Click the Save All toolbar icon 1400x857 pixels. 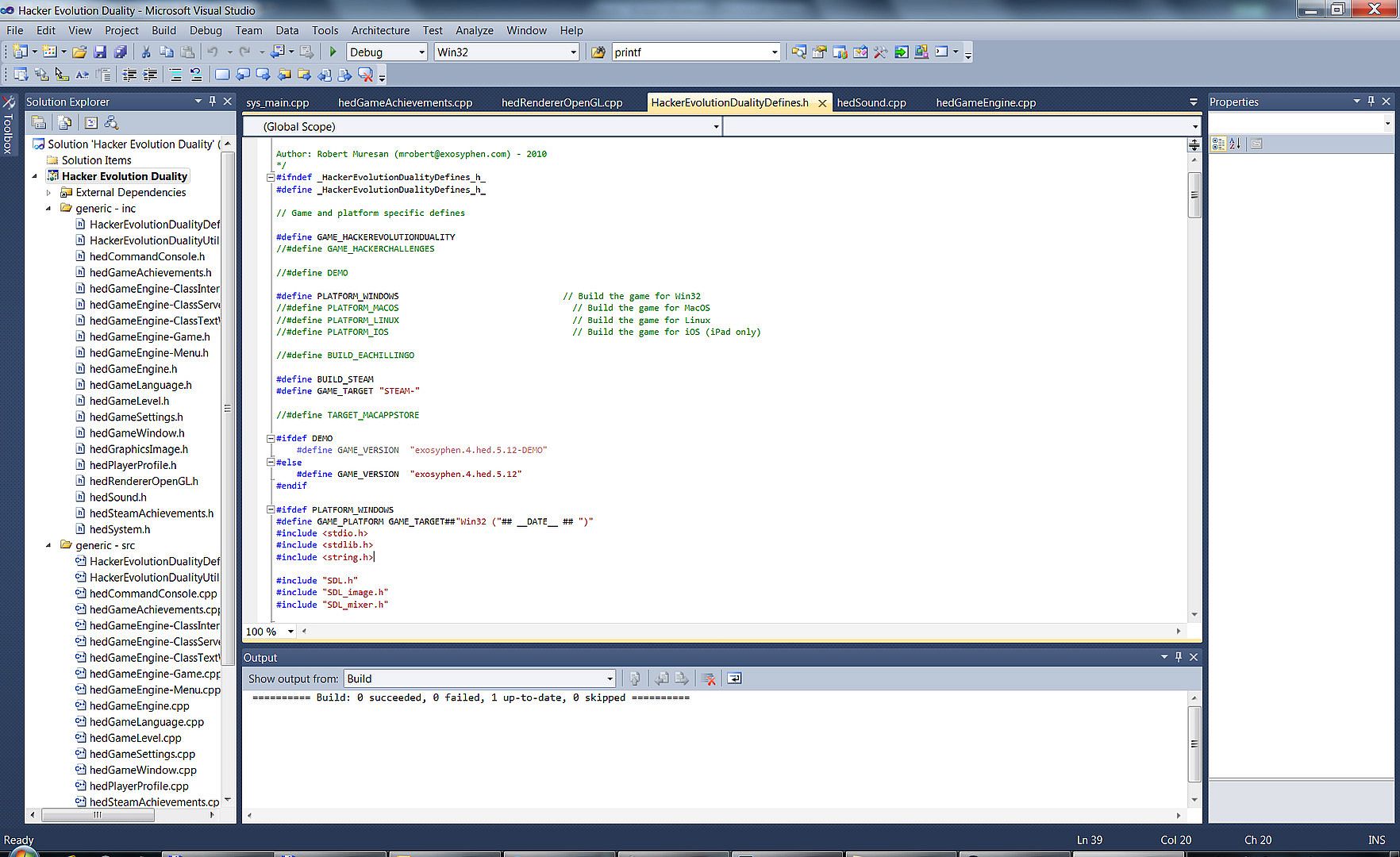pos(121,52)
